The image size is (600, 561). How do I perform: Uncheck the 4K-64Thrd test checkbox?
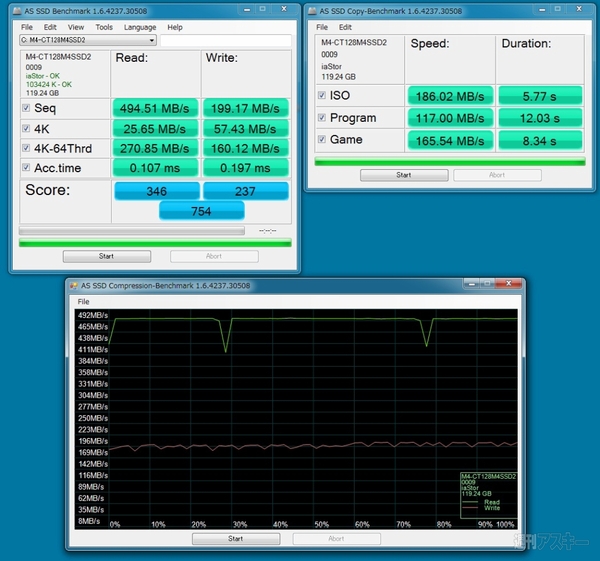pyautogui.click(x=27, y=148)
